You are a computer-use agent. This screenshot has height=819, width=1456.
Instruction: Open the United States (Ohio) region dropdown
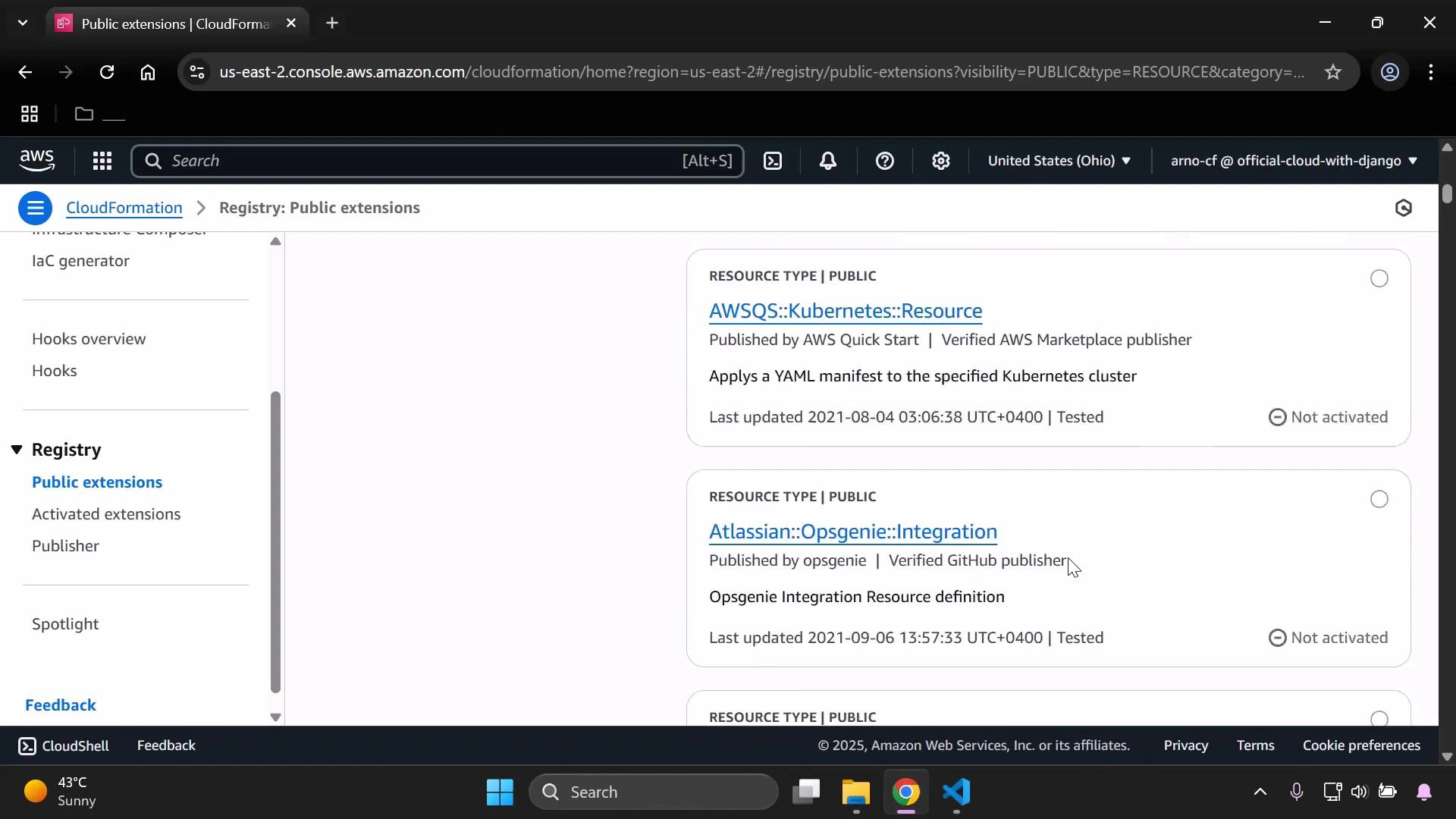(1059, 161)
